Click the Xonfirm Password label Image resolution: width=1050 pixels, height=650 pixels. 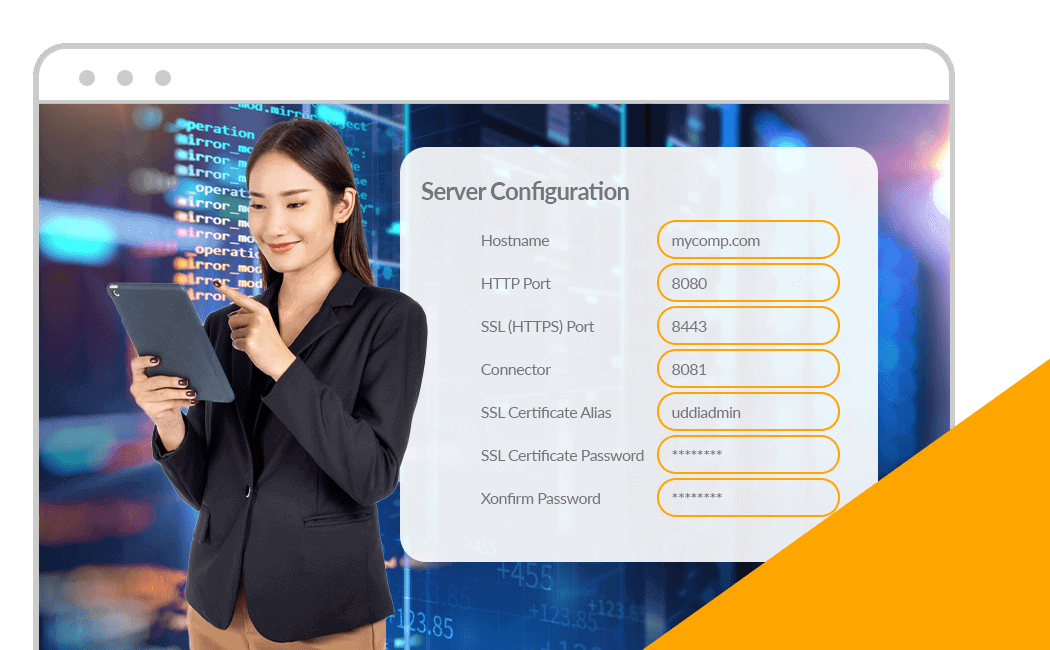(x=540, y=498)
